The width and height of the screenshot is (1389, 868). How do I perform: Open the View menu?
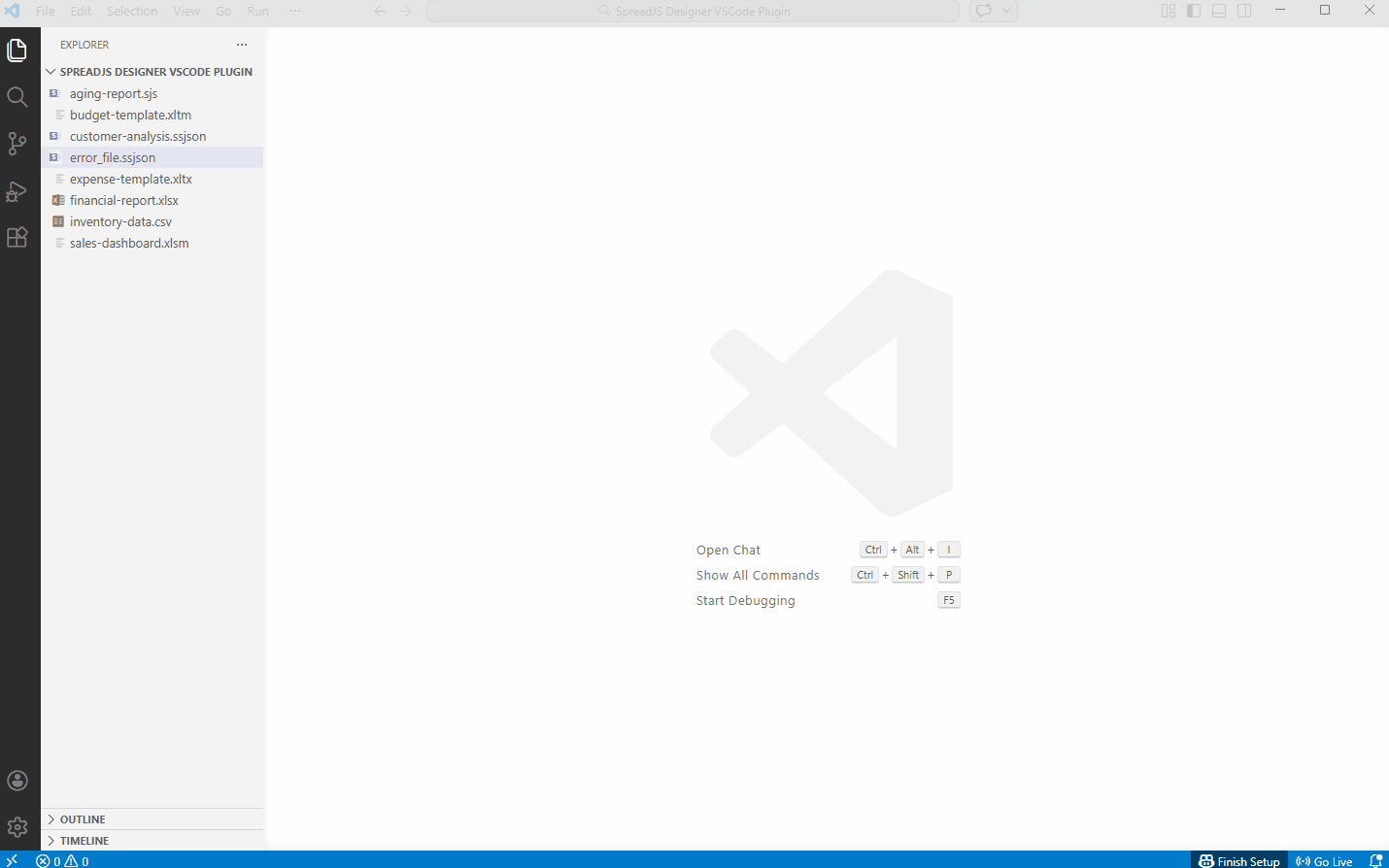point(186,12)
